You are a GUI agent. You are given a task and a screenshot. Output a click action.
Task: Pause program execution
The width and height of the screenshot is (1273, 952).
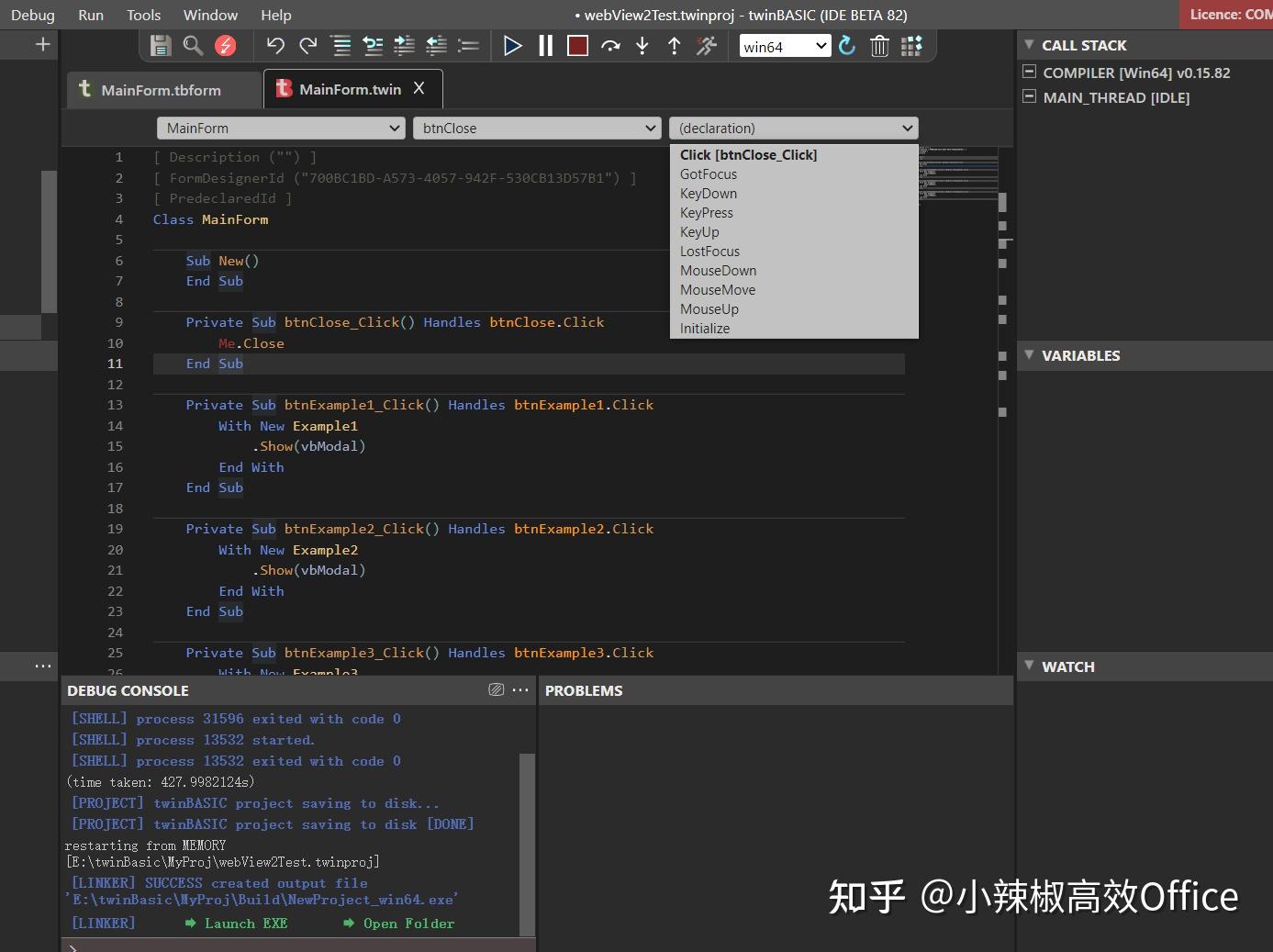(545, 46)
